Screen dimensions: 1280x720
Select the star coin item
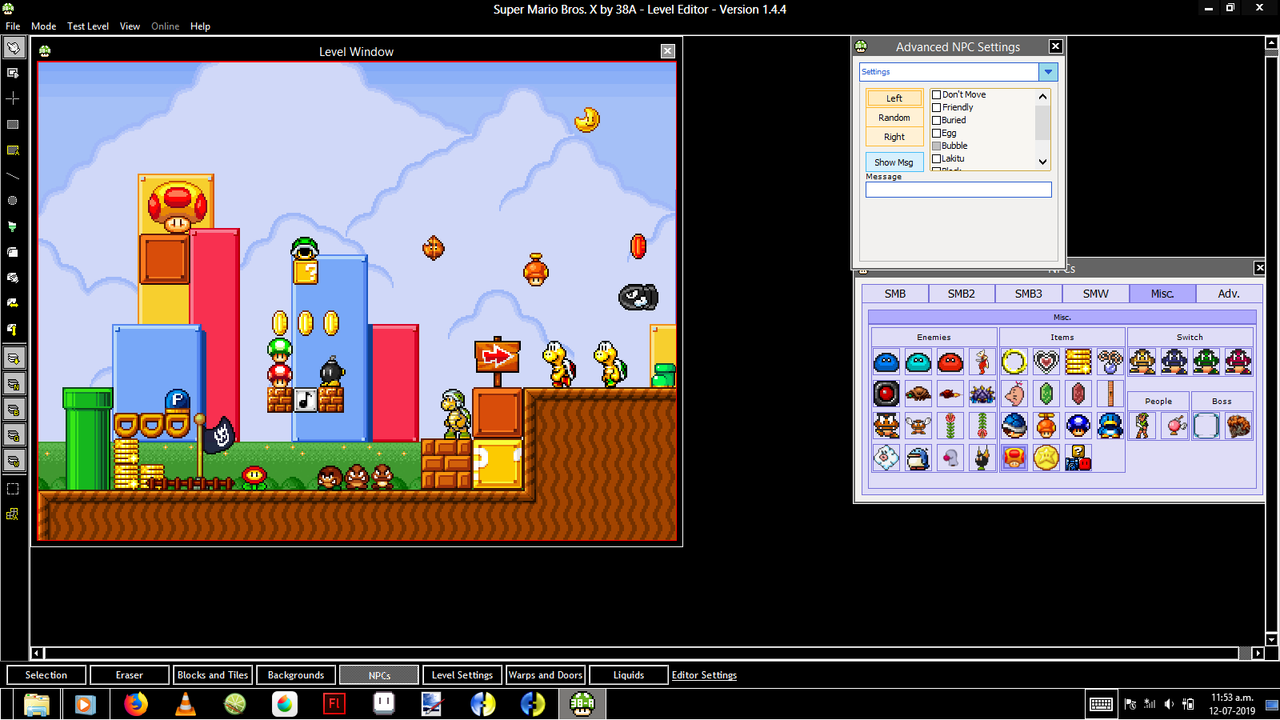coord(1046,458)
